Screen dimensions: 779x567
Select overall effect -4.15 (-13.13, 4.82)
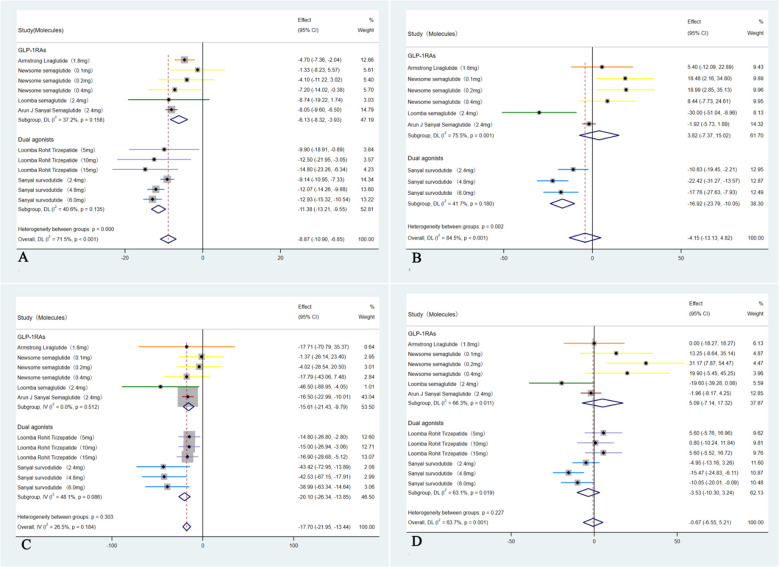[710, 238]
